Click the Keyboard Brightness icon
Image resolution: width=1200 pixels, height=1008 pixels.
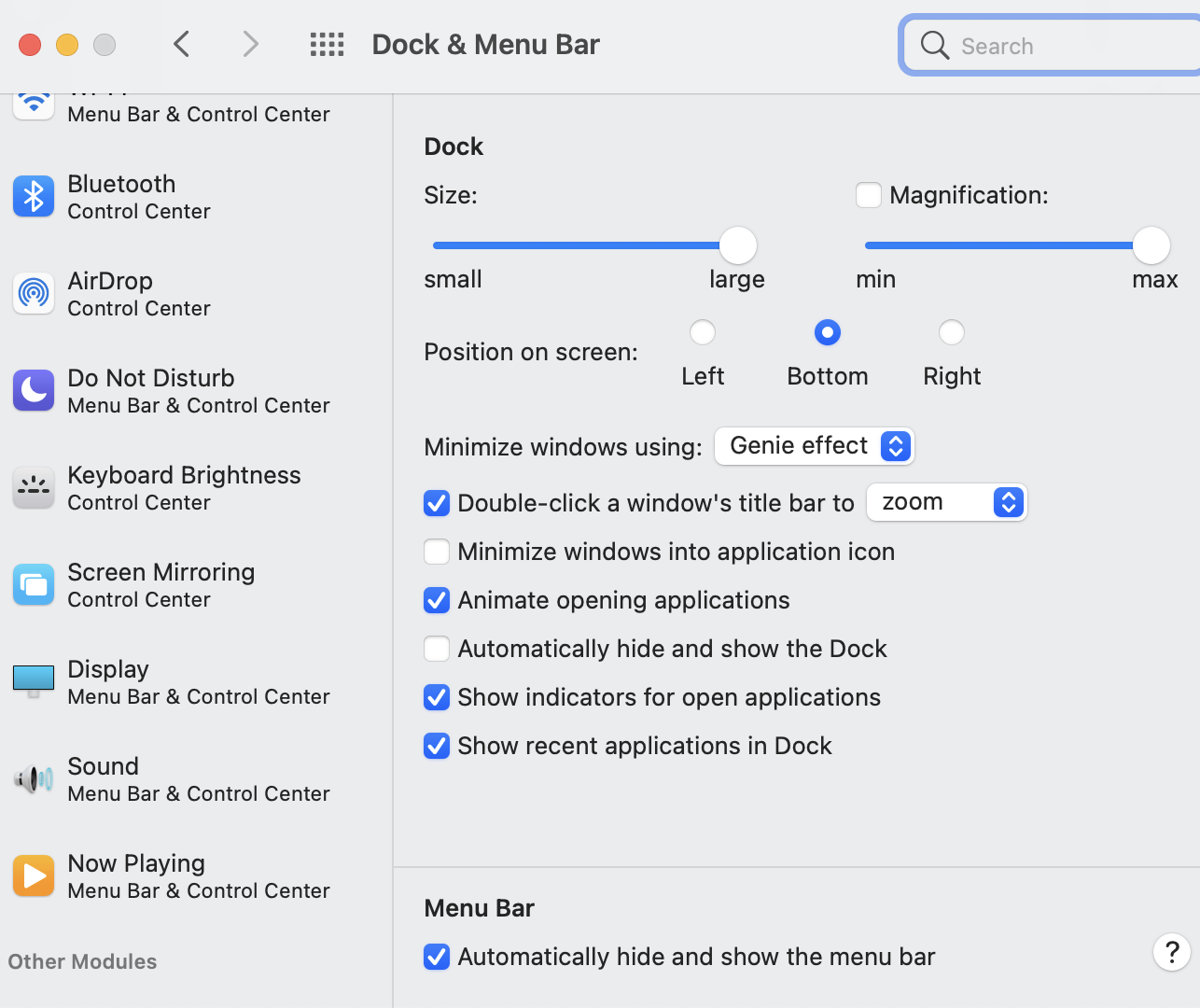tap(34, 488)
